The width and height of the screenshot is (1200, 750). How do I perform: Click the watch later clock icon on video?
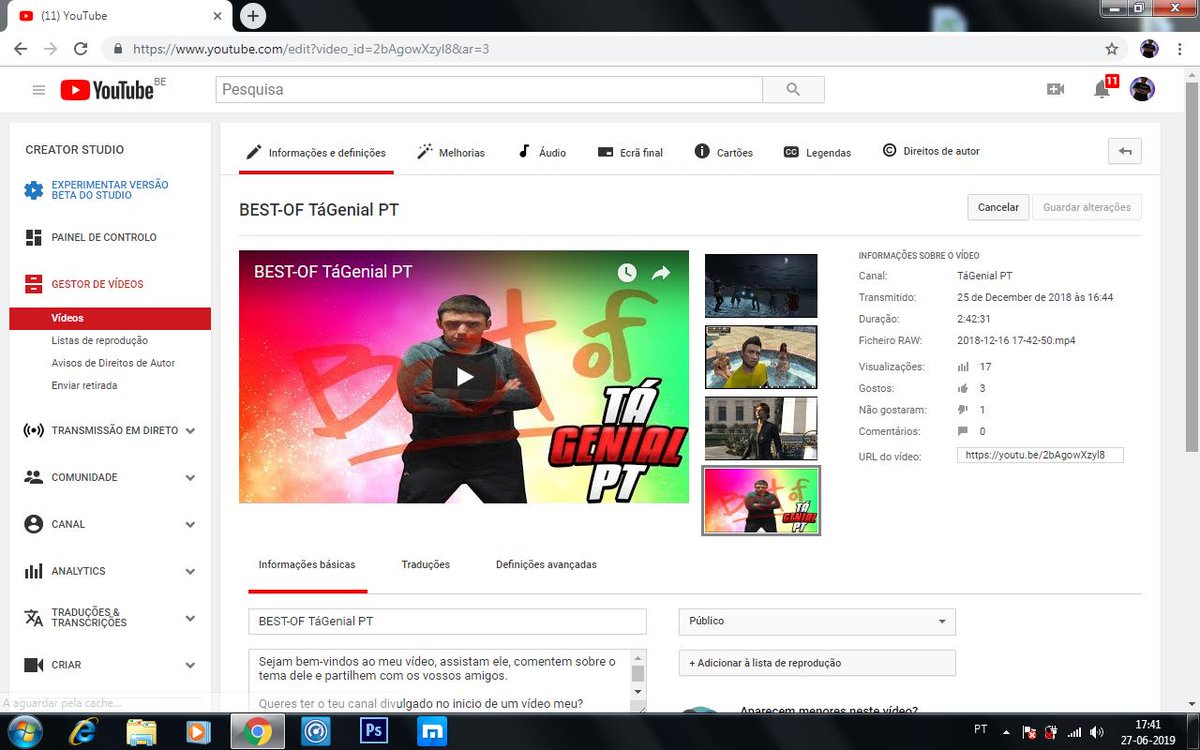point(627,272)
